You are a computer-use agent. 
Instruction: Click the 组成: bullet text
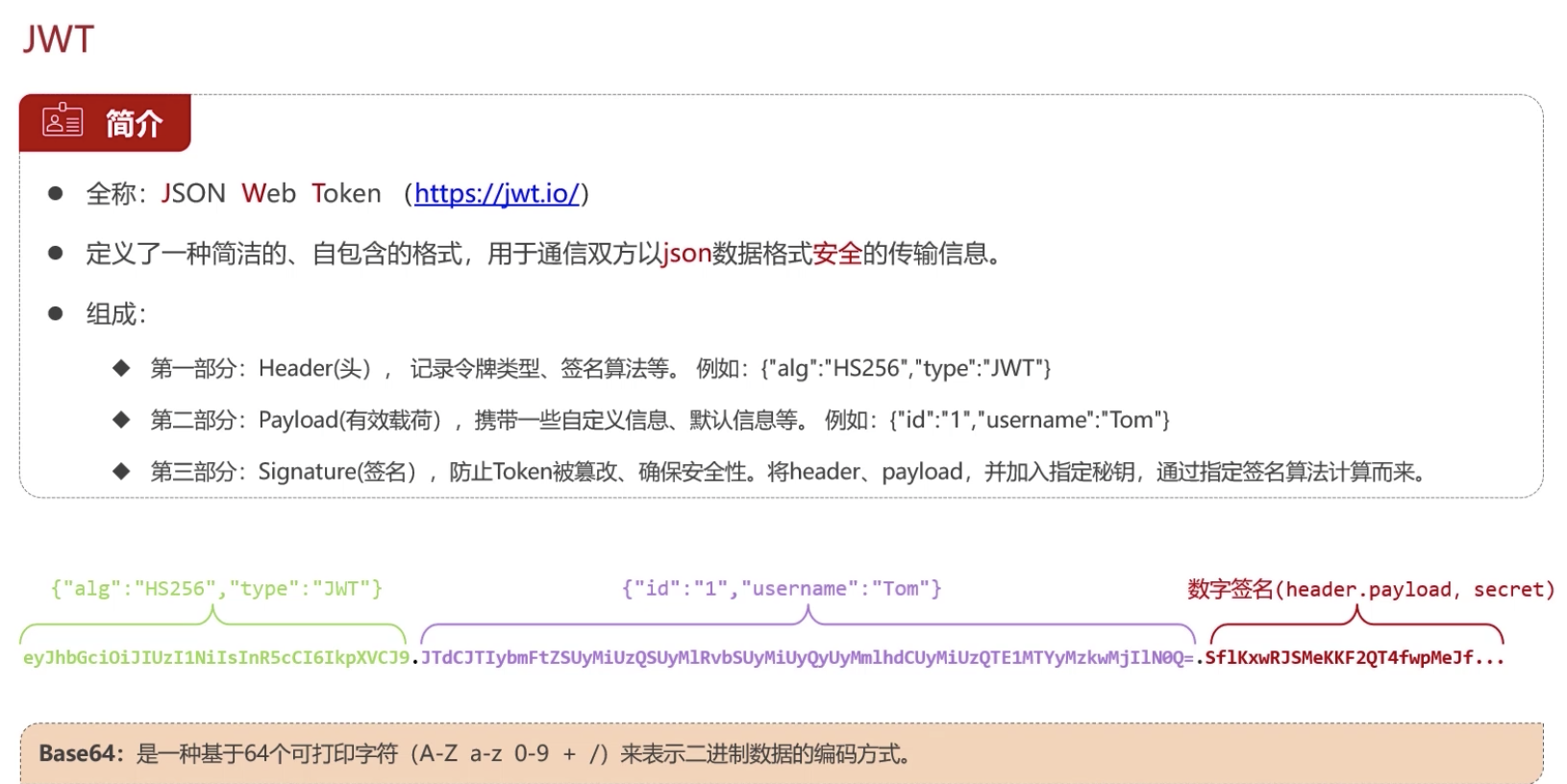(115, 314)
